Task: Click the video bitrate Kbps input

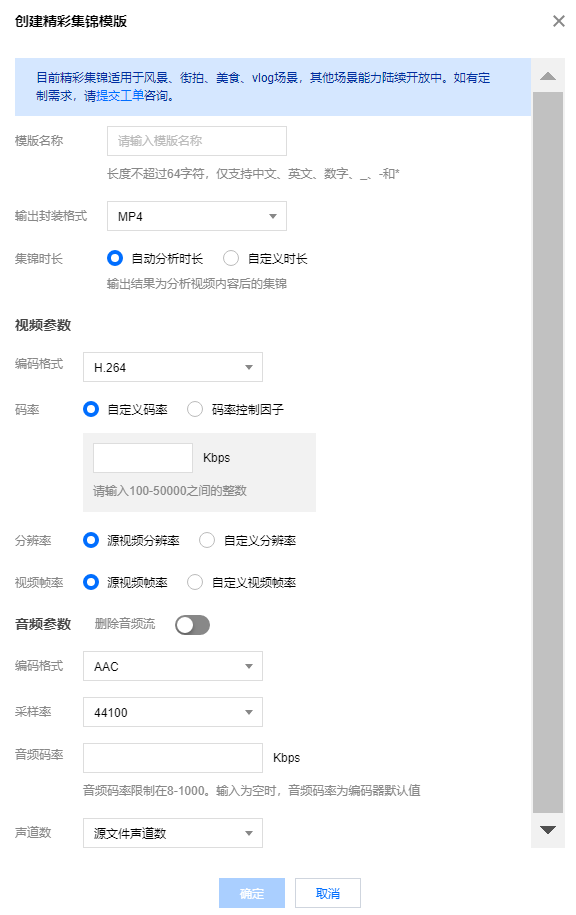Action: tap(143, 458)
